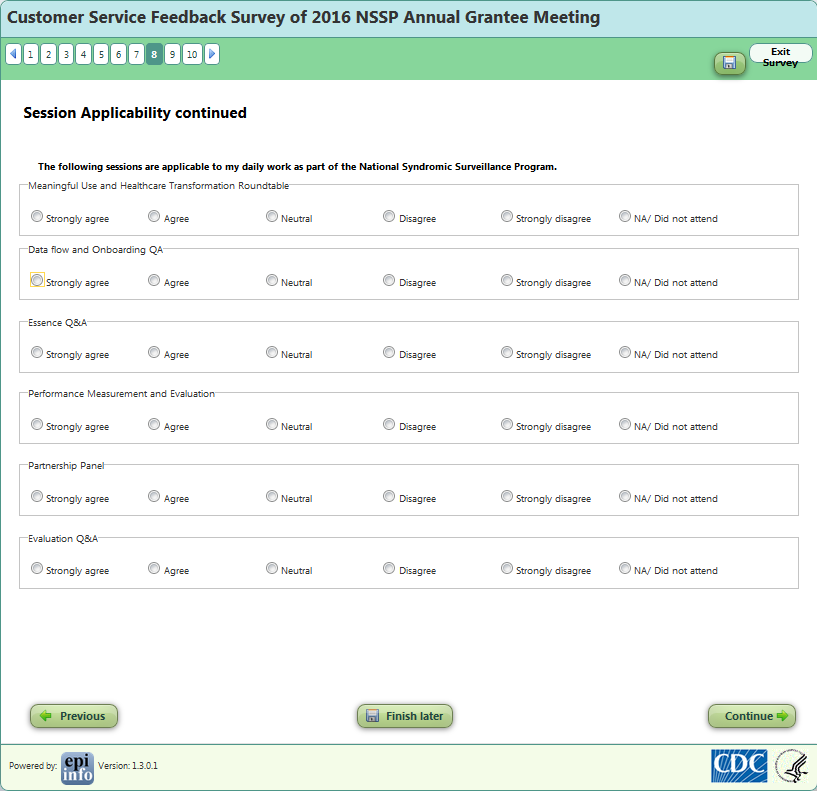This screenshot has width=817, height=791.
Task: Select Agree for Essence Q&A
Action: pos(154,352)
